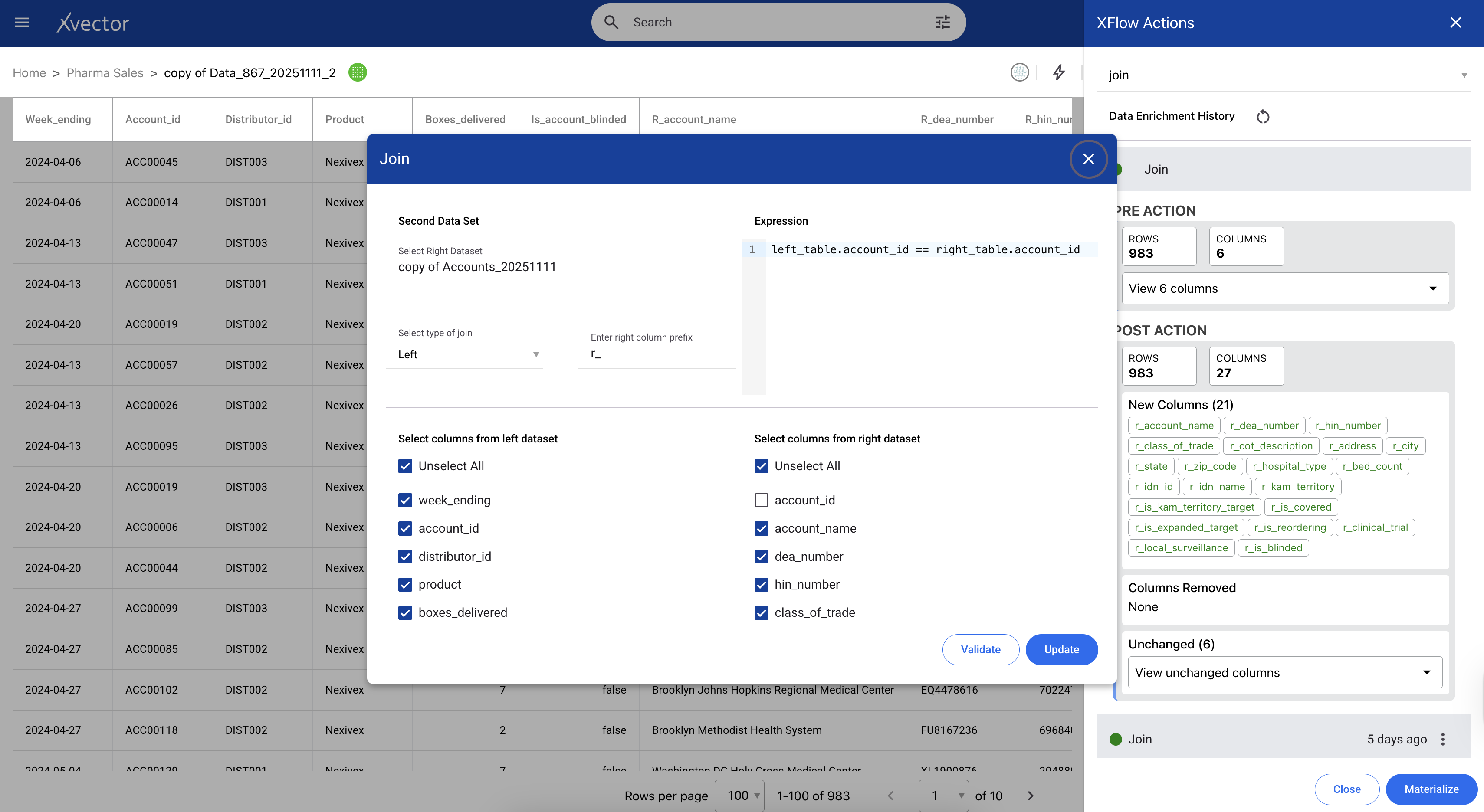Uncheck week_ending left column

click(405, 500)
